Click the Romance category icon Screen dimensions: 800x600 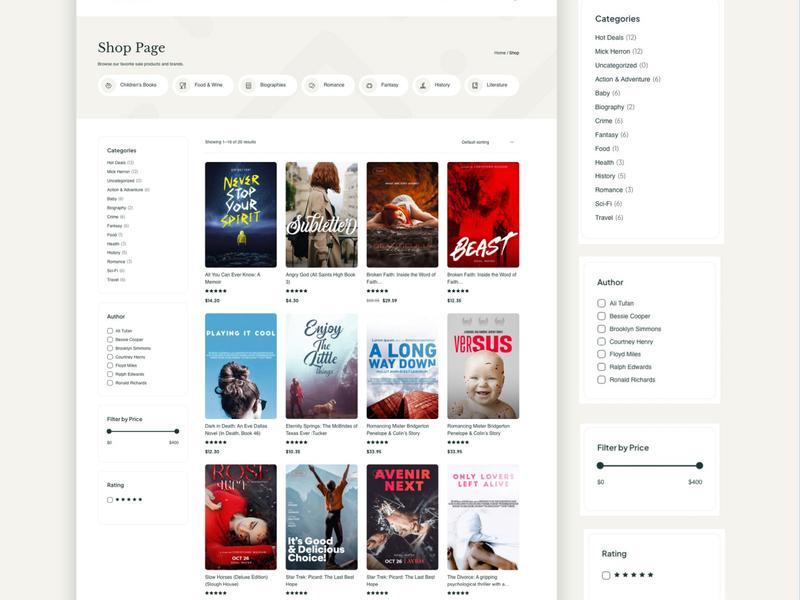tap(312, 86)
